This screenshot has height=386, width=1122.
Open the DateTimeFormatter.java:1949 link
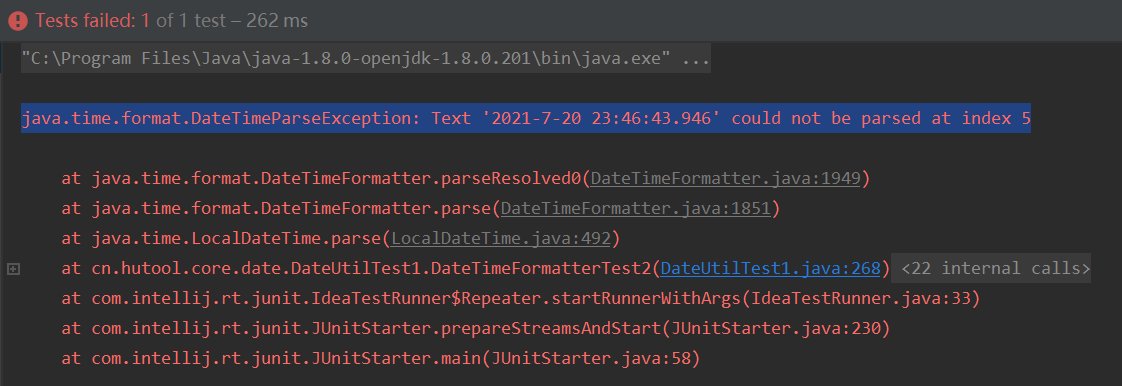click(x=725, y=179)
